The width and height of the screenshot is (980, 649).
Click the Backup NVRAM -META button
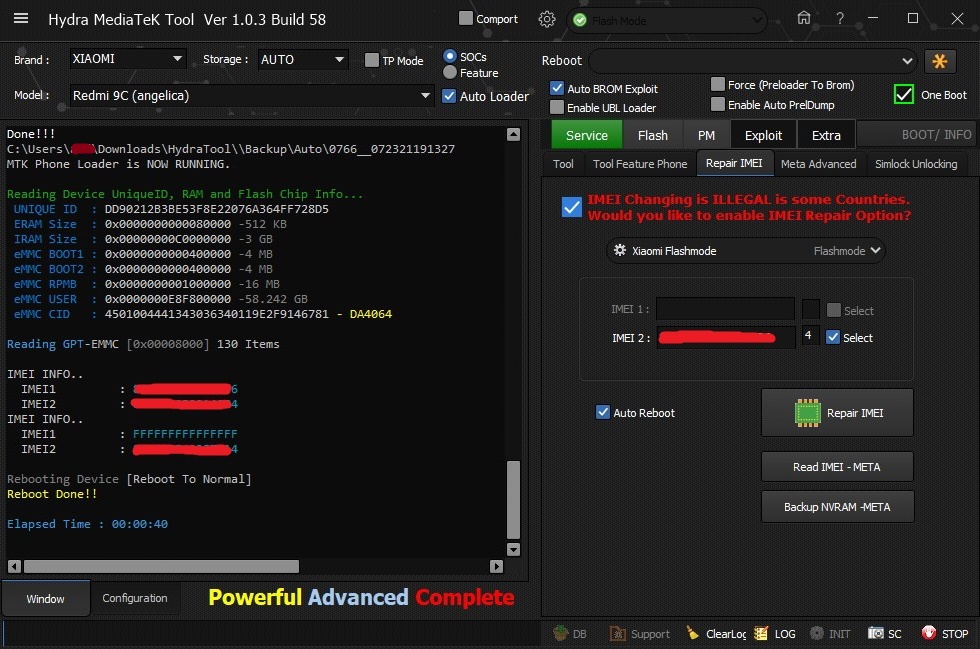pyautogui.click(x=837, y=507)
